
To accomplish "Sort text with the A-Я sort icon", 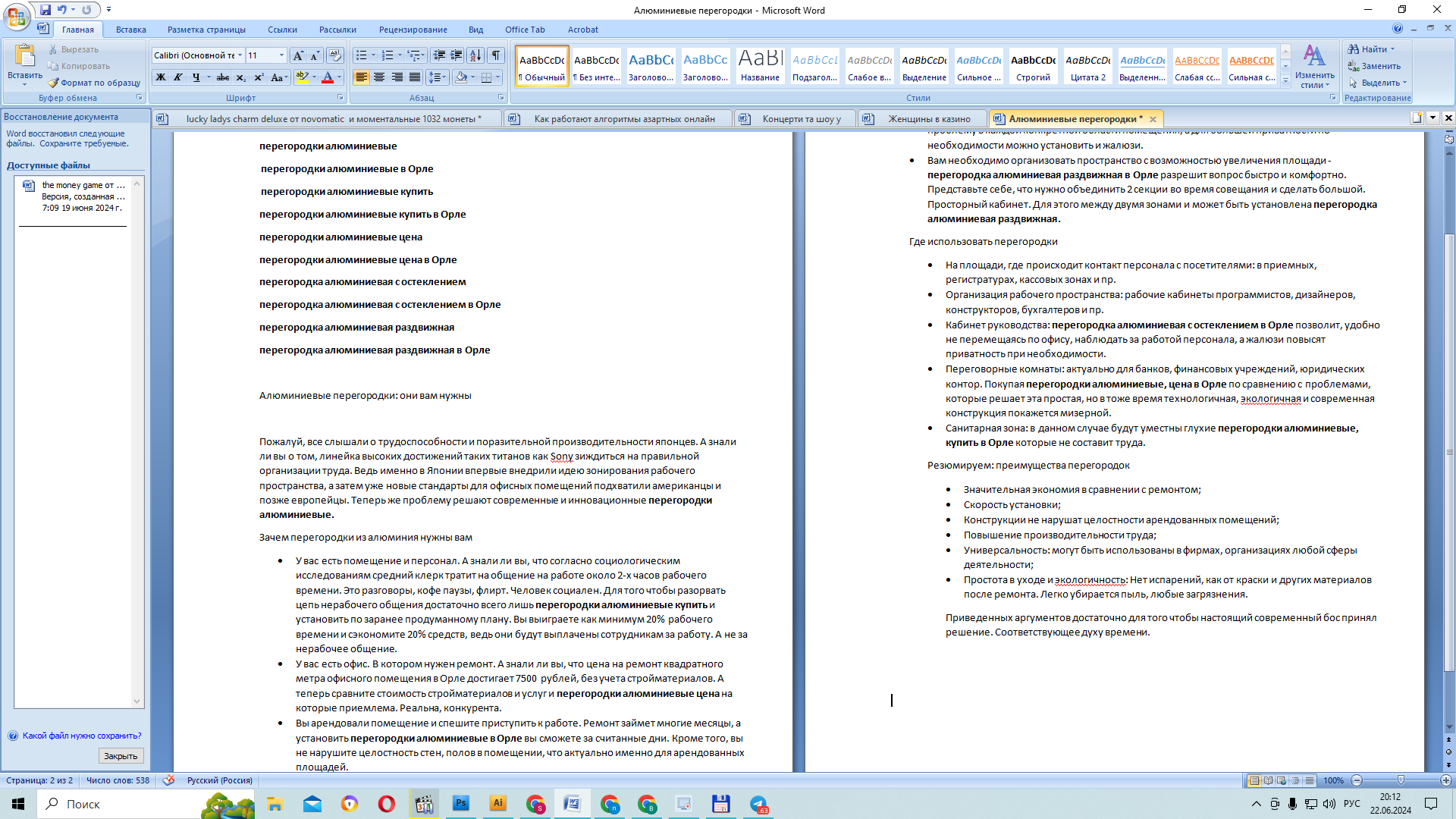I will [475, 55].
